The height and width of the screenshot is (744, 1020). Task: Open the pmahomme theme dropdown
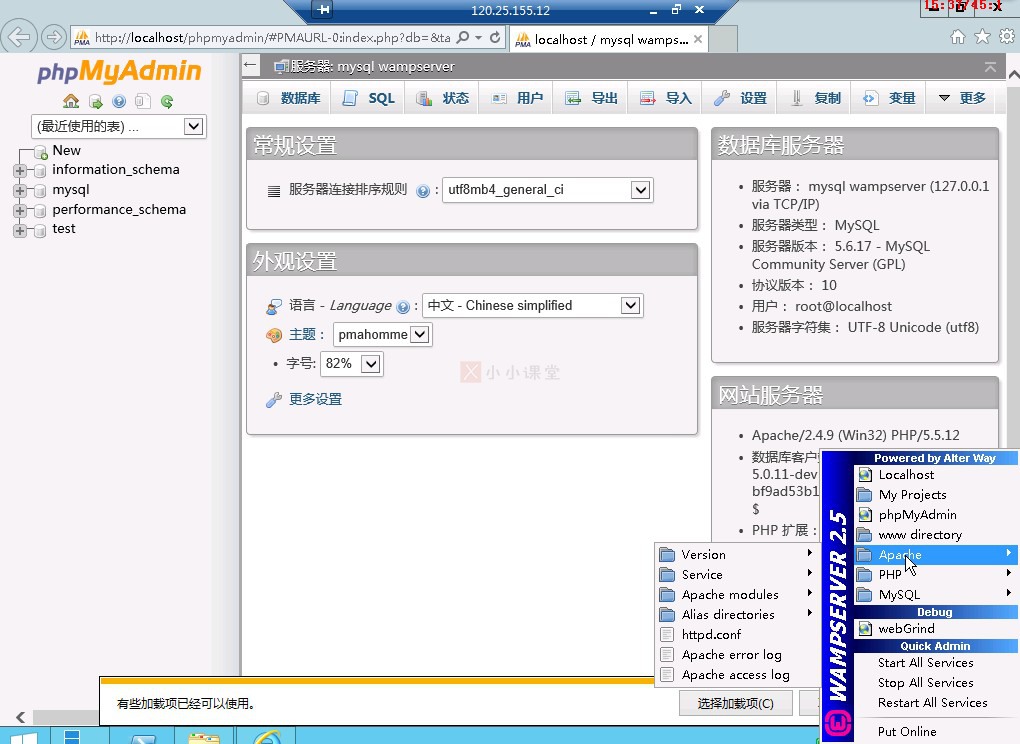tap(382, 334)
